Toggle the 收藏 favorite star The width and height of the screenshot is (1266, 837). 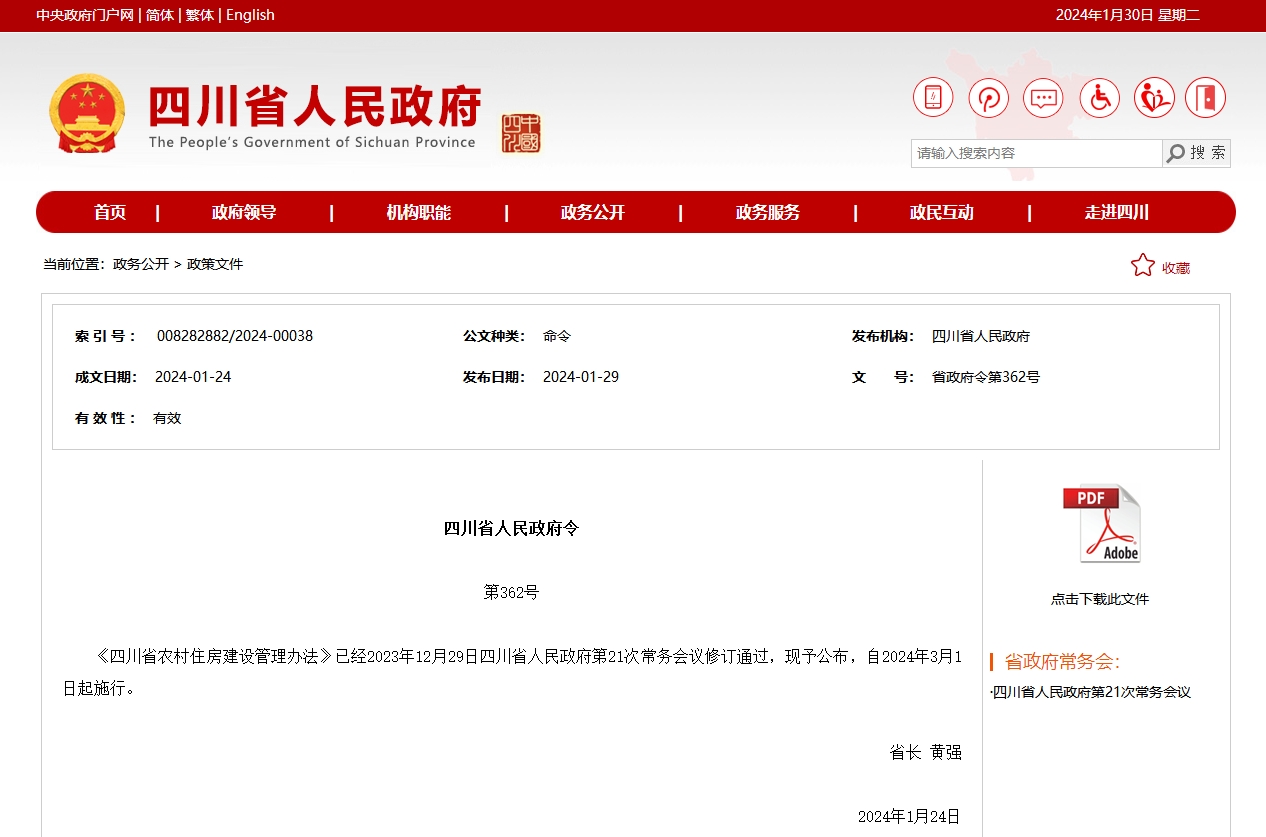(1143, 264)
